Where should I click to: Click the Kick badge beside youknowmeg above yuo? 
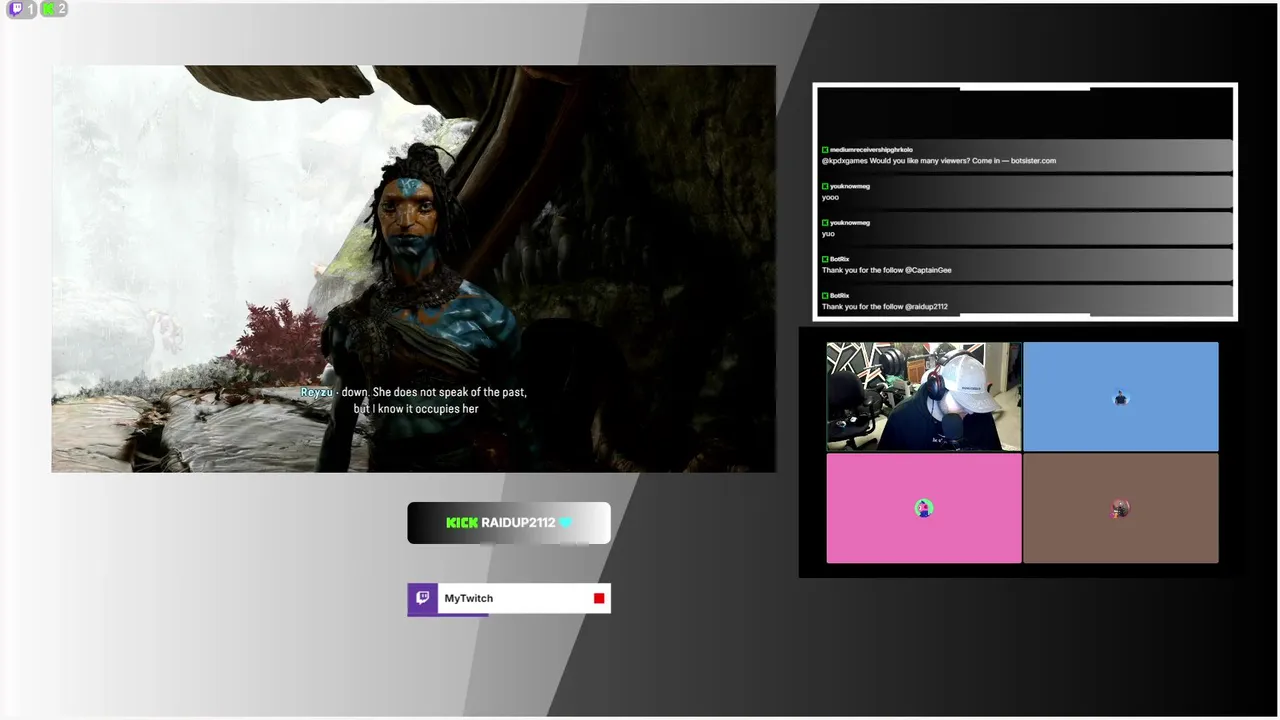pos(825,222)
